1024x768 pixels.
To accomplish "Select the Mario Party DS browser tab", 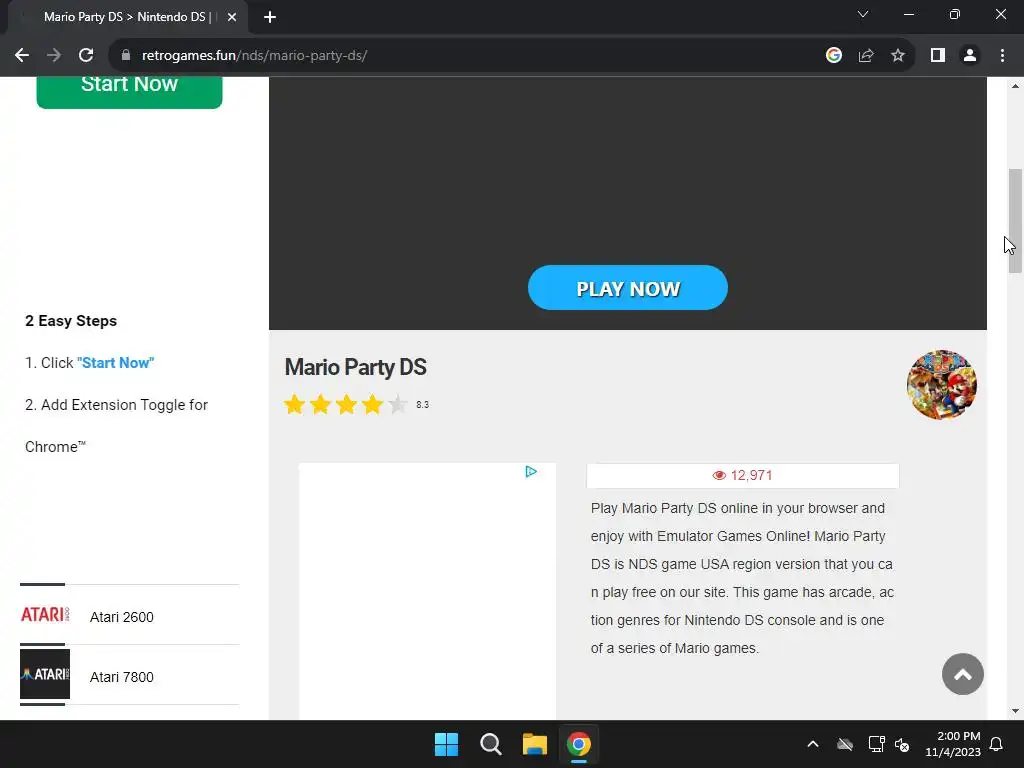I will (x=128, y=17).
